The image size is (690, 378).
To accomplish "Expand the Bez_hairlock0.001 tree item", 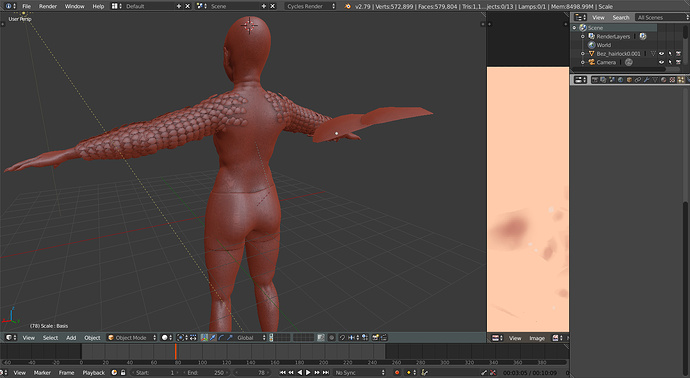I will [x=583, y=54].
